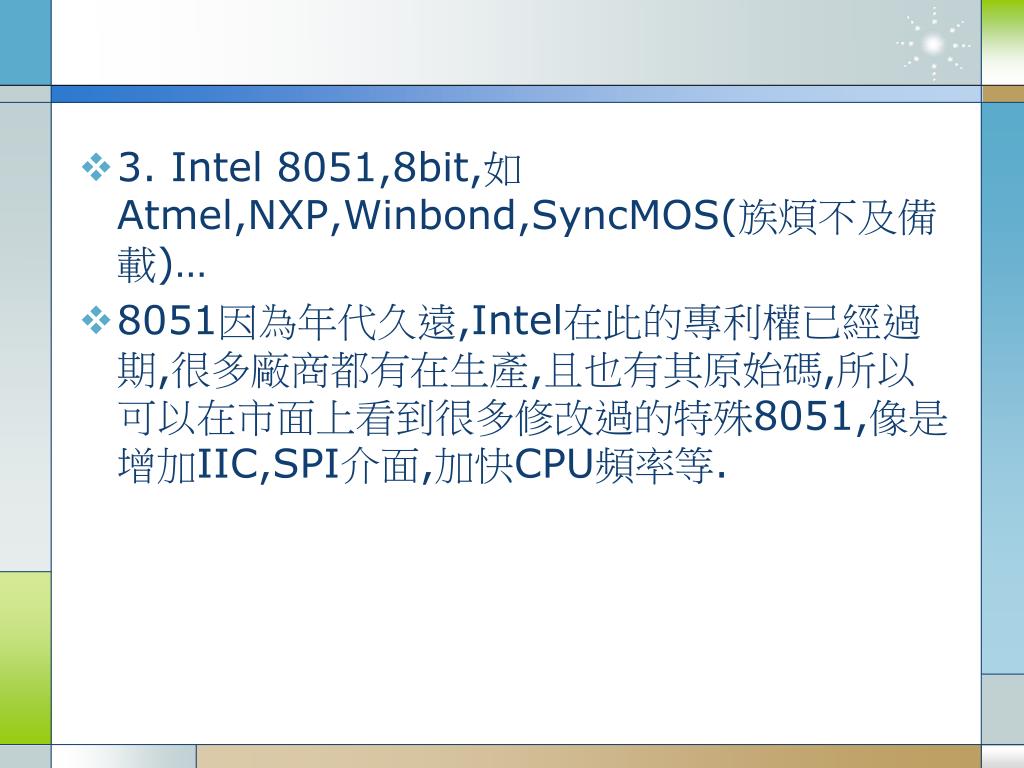Image resolution: width=1024 pixels, height=768 pixels.
Task: Click the text 'IIC,SPI' in last line
Action: pos(268,465)
